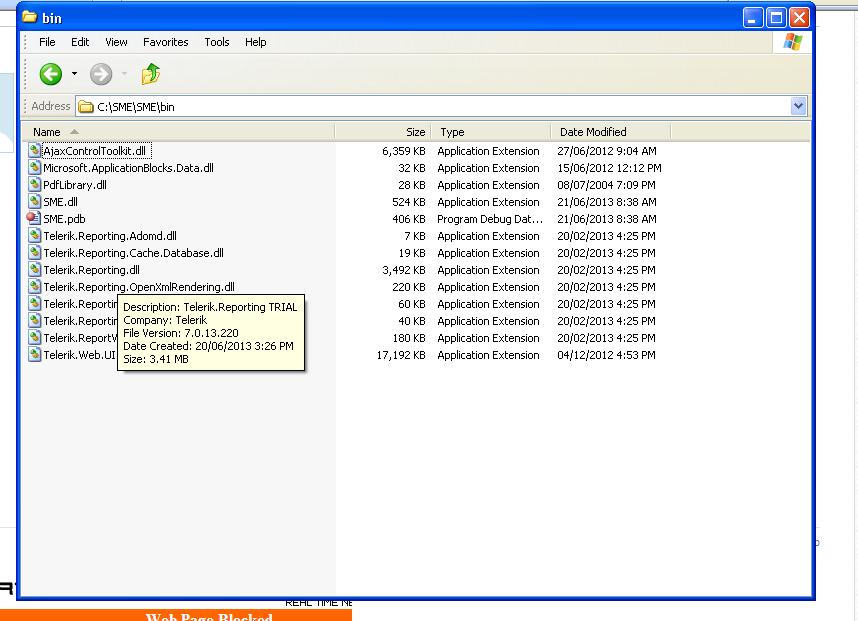Click date 15/06/2012 12:12 PM
Viewport: 858px width, 621px height.
[609, 168]
